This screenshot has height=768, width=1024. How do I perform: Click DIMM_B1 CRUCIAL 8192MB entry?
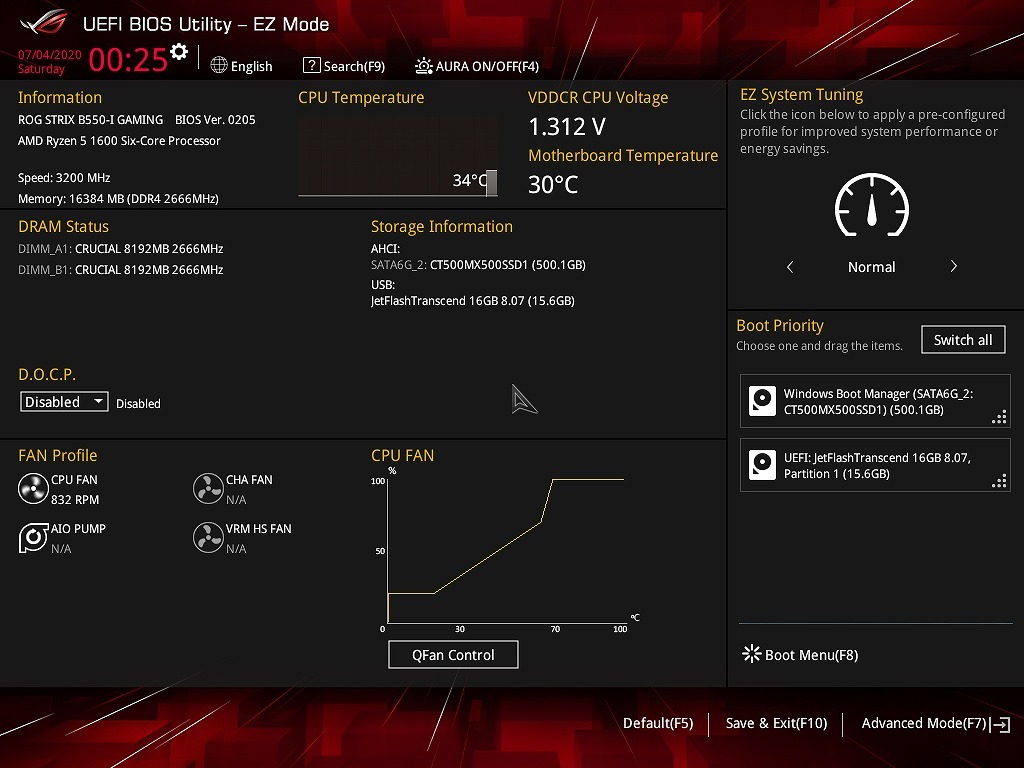(121, 270)
